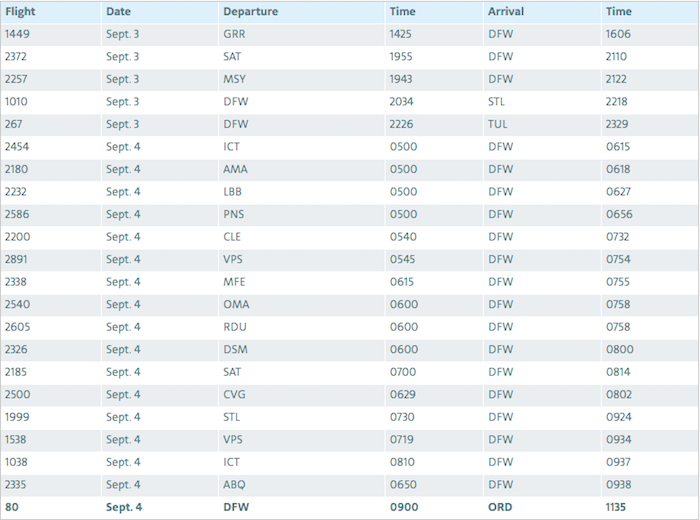
Task: Click arrival time 2329
Action: coord(617,124)
